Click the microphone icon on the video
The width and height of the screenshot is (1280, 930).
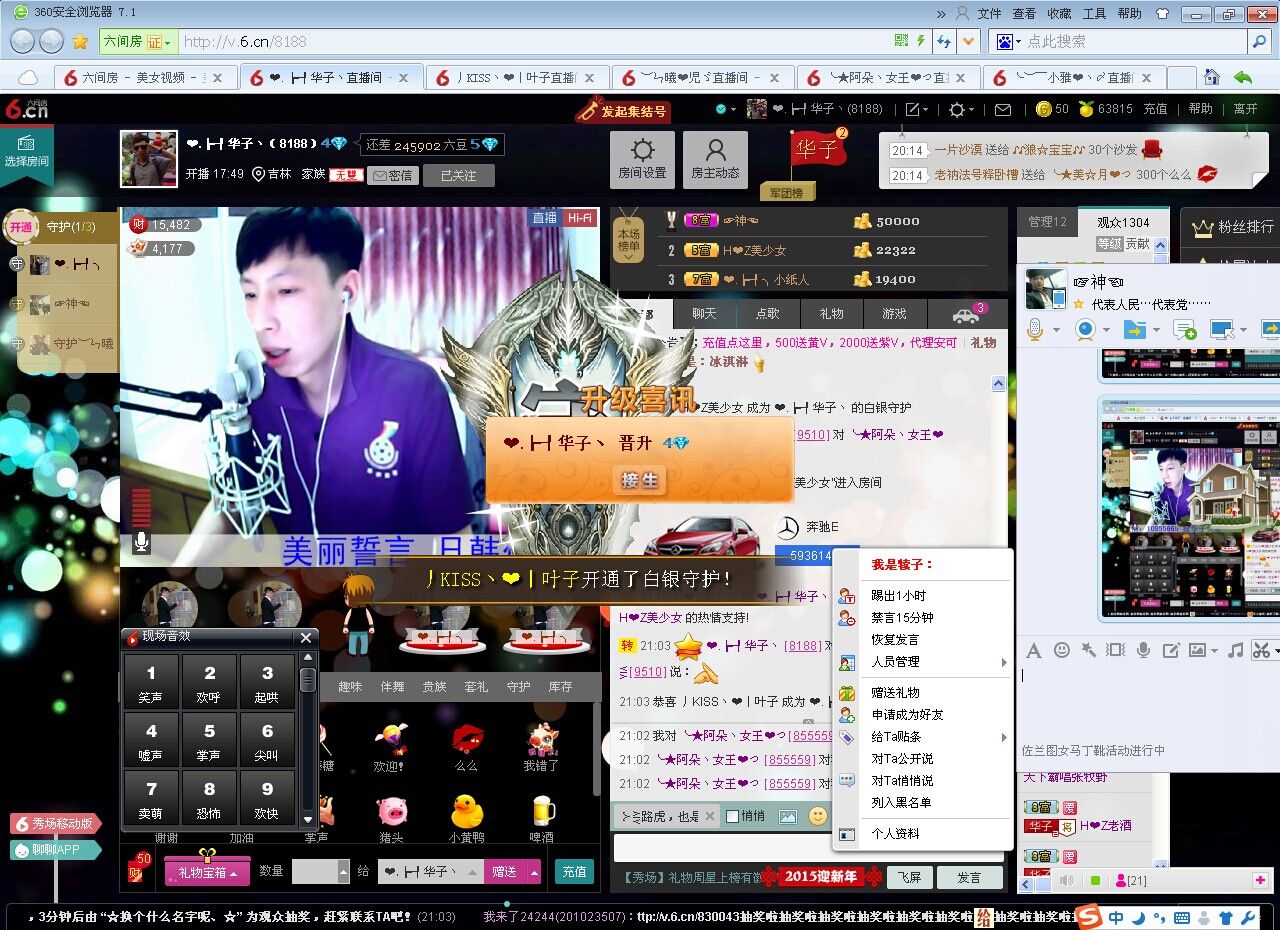[x=142, y=542]
